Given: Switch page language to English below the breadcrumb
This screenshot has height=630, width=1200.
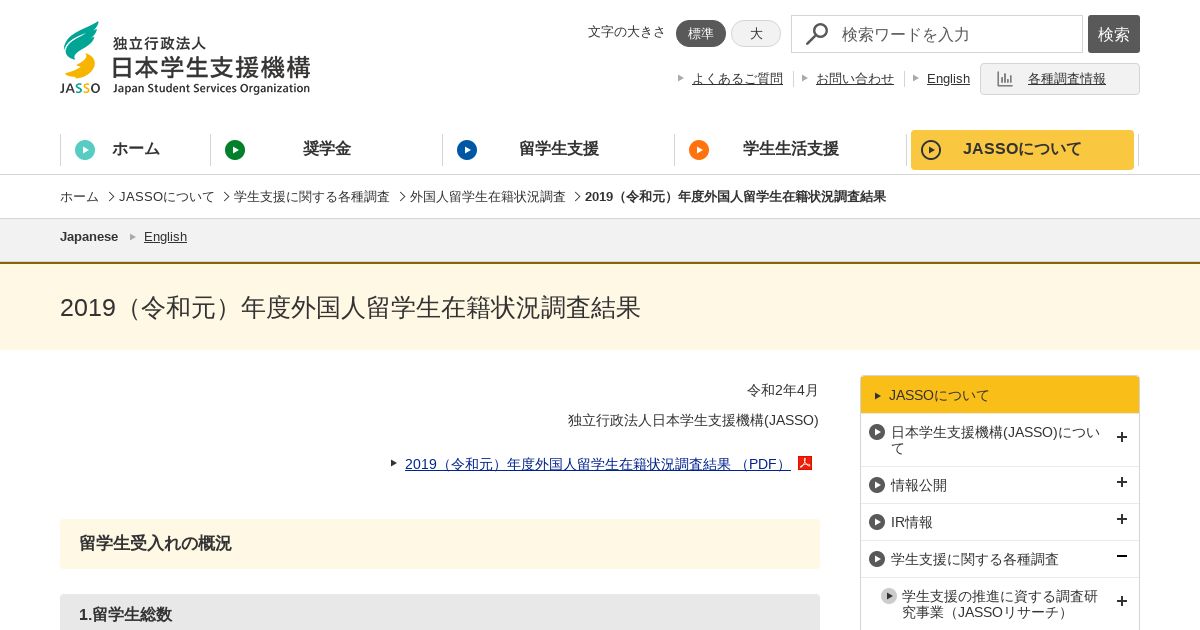Looking at the screenshot, I should coord(165,237).
